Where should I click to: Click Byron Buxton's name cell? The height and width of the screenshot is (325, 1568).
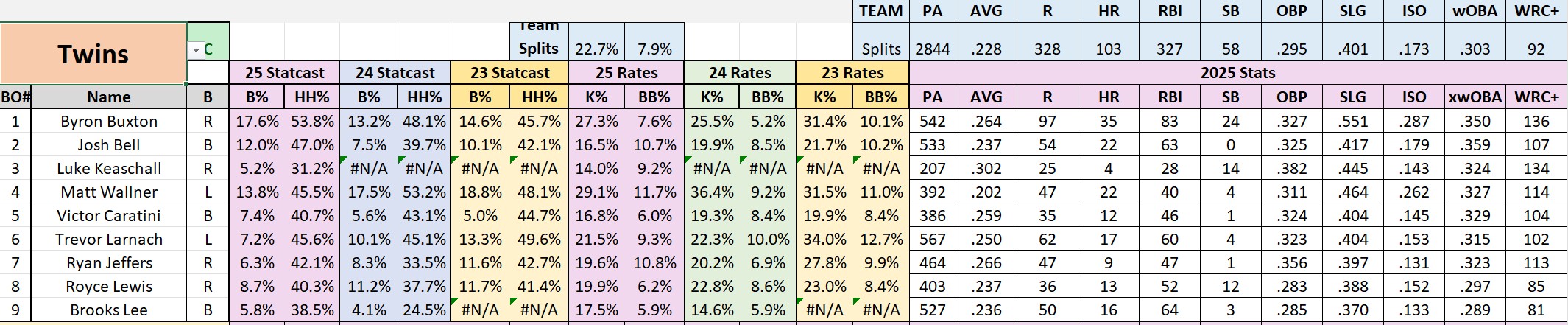tap(109, 122)
